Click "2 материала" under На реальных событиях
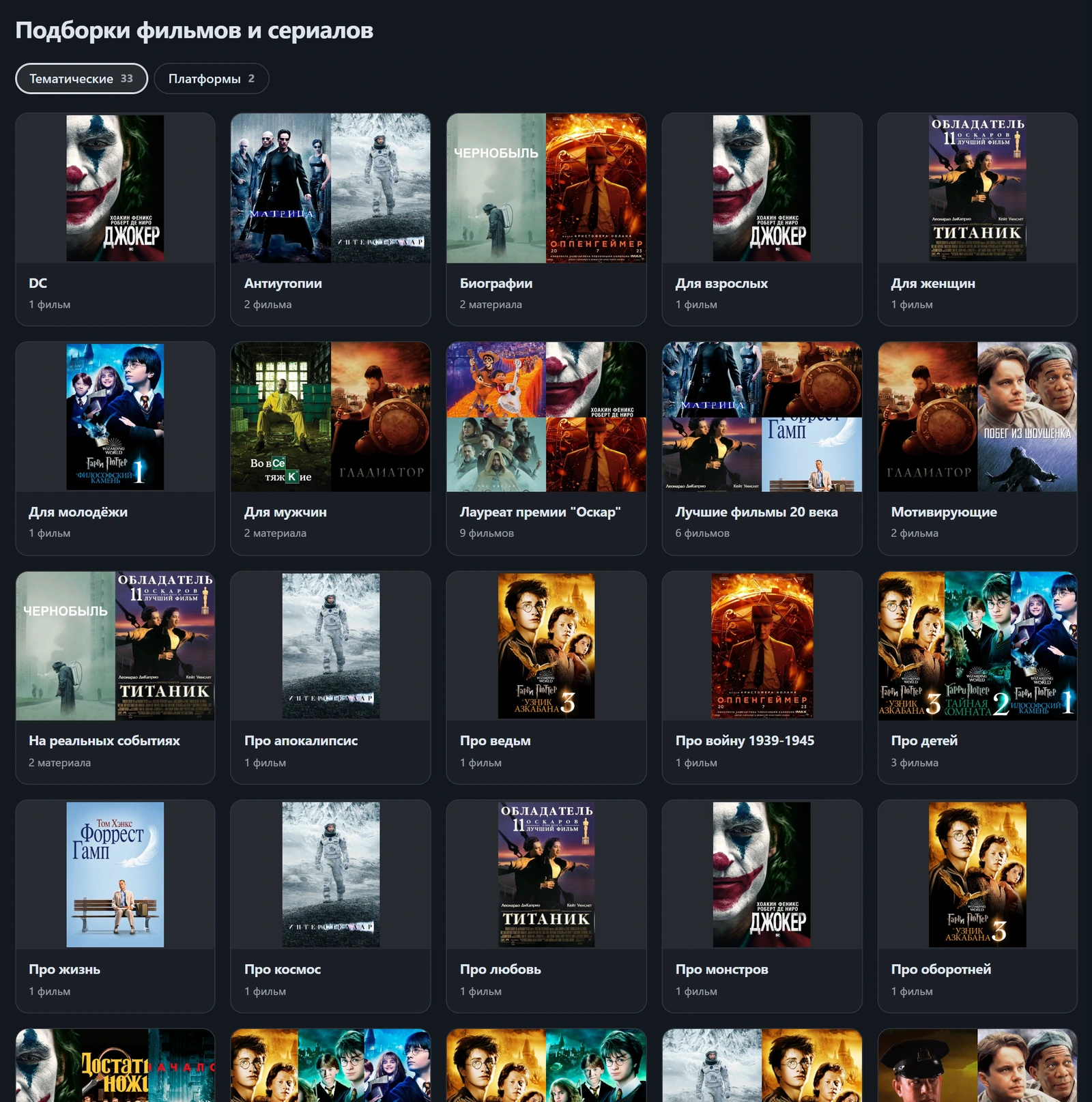The image size is (1092, 1102). coord(59,762)
